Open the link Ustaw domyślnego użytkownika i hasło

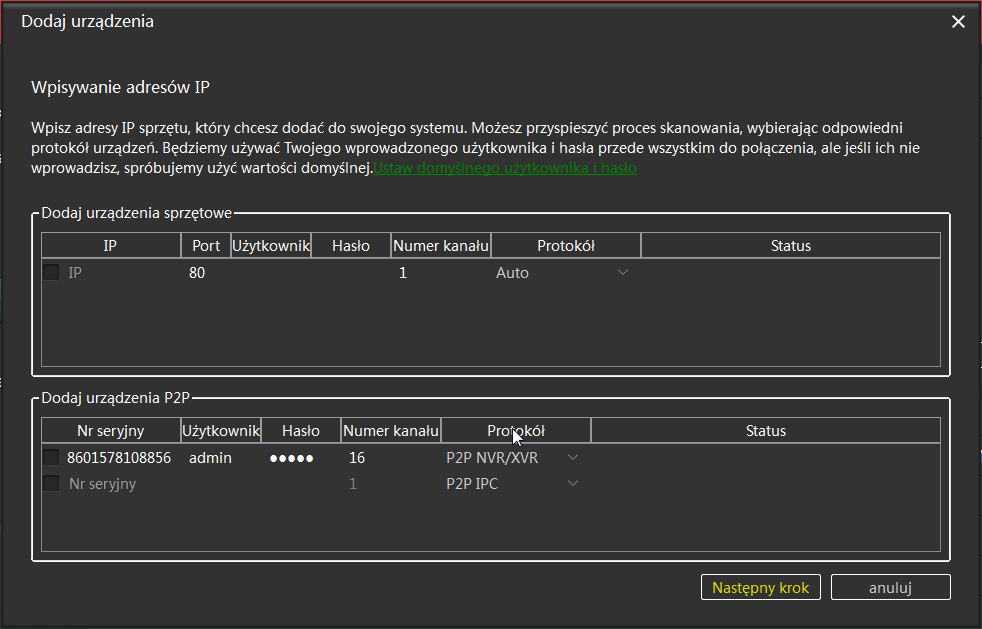point(505,168)
